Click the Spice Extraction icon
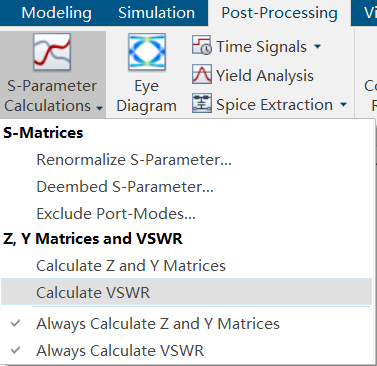The width and height of the screenshot is (377, 366). click(x=202, y=103)
